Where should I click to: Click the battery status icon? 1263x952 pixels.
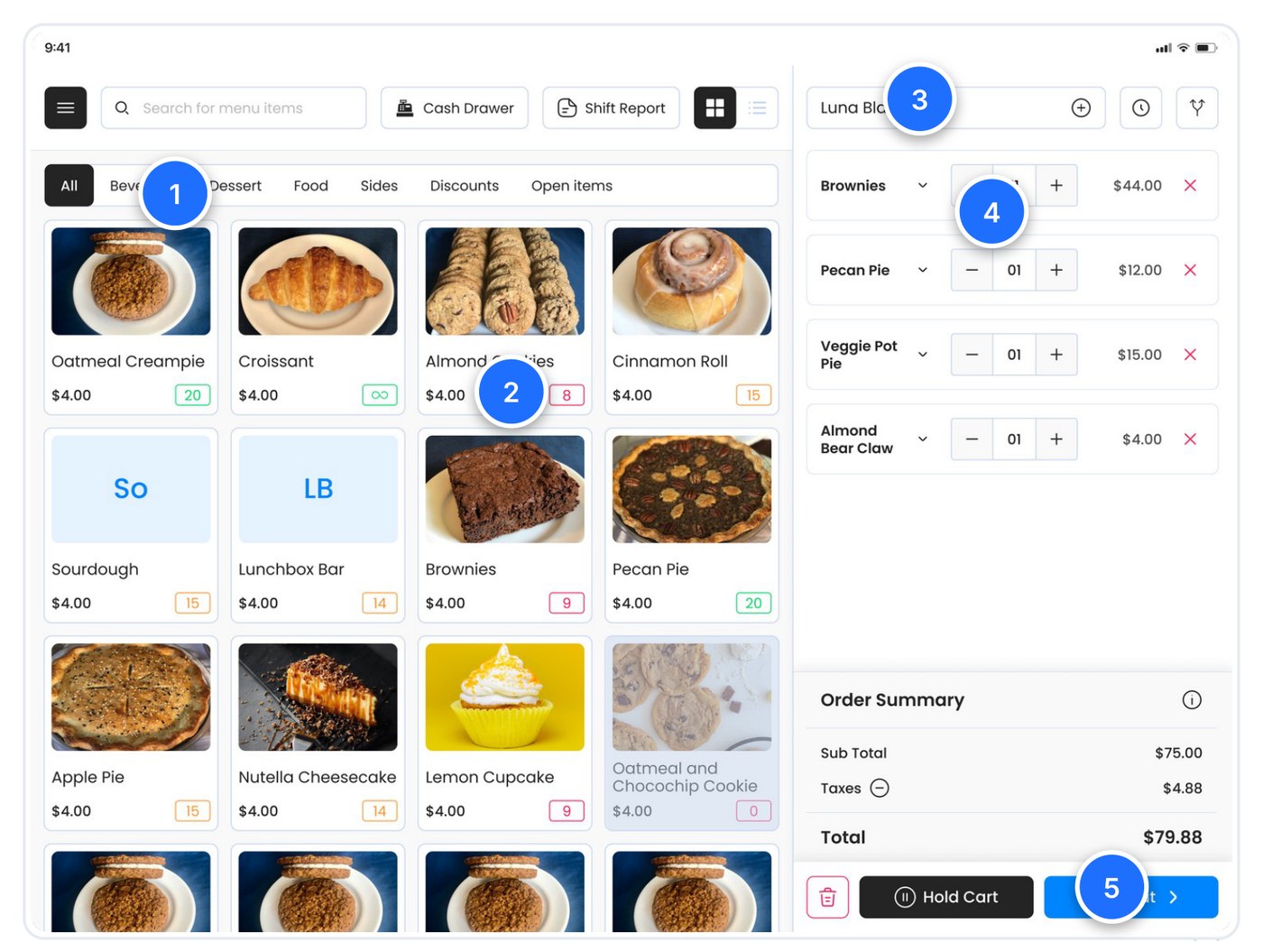[x=1206, y=48]
